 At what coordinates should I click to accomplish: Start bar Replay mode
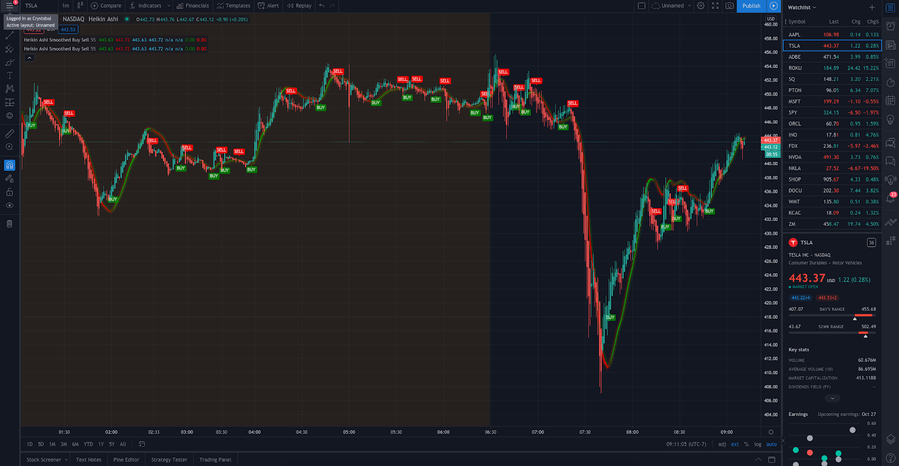coord(299,6)
